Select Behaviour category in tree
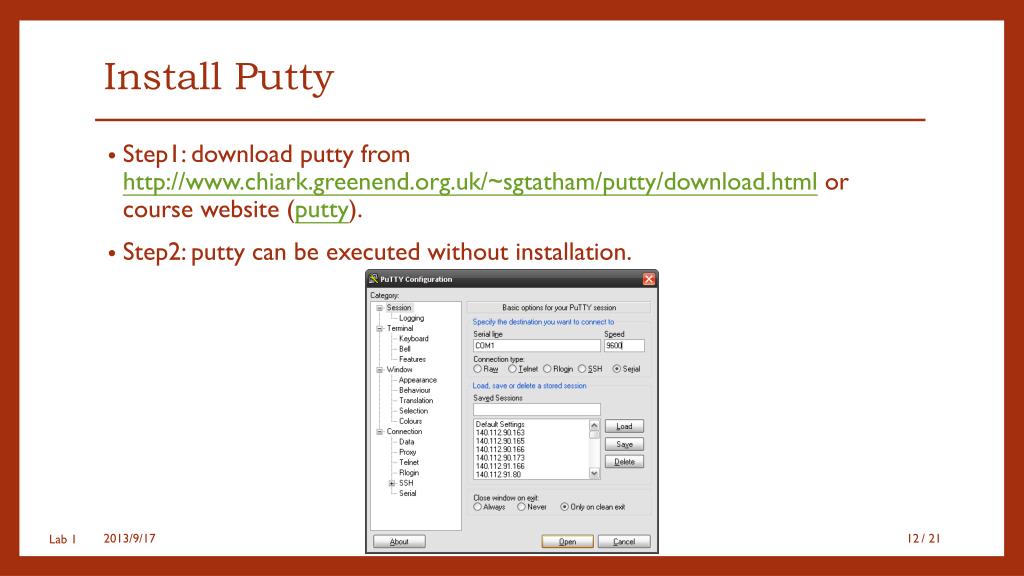The width and height of the screenshot is (1024, 576). click(415, 390)
